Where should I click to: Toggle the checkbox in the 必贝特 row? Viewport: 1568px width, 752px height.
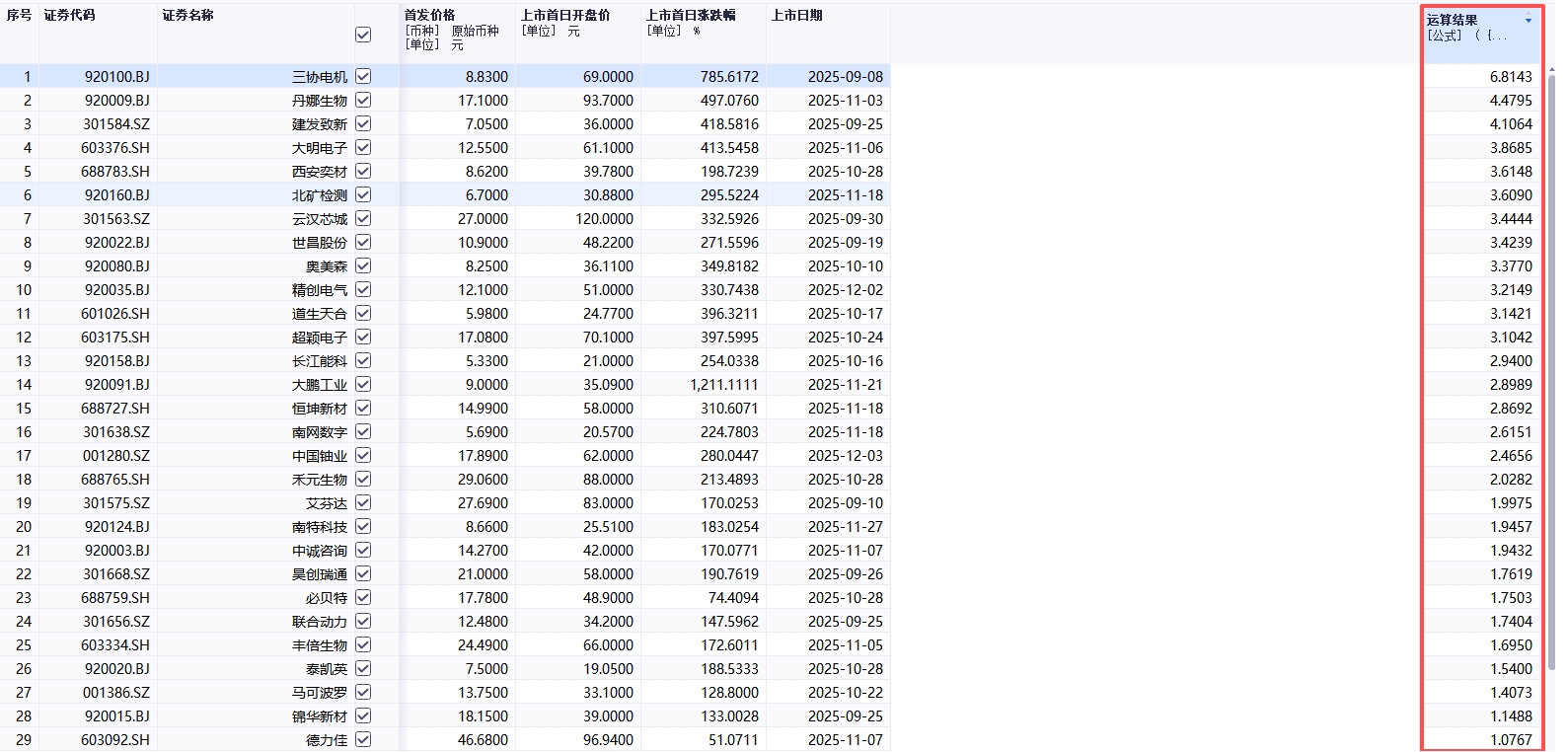tap(363, 597)
